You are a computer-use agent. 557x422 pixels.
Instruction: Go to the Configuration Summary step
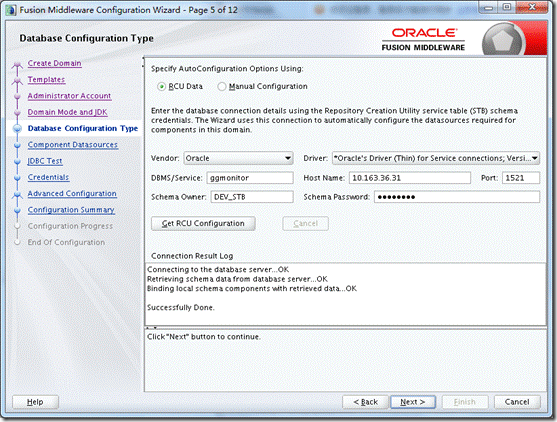[71, 210]
